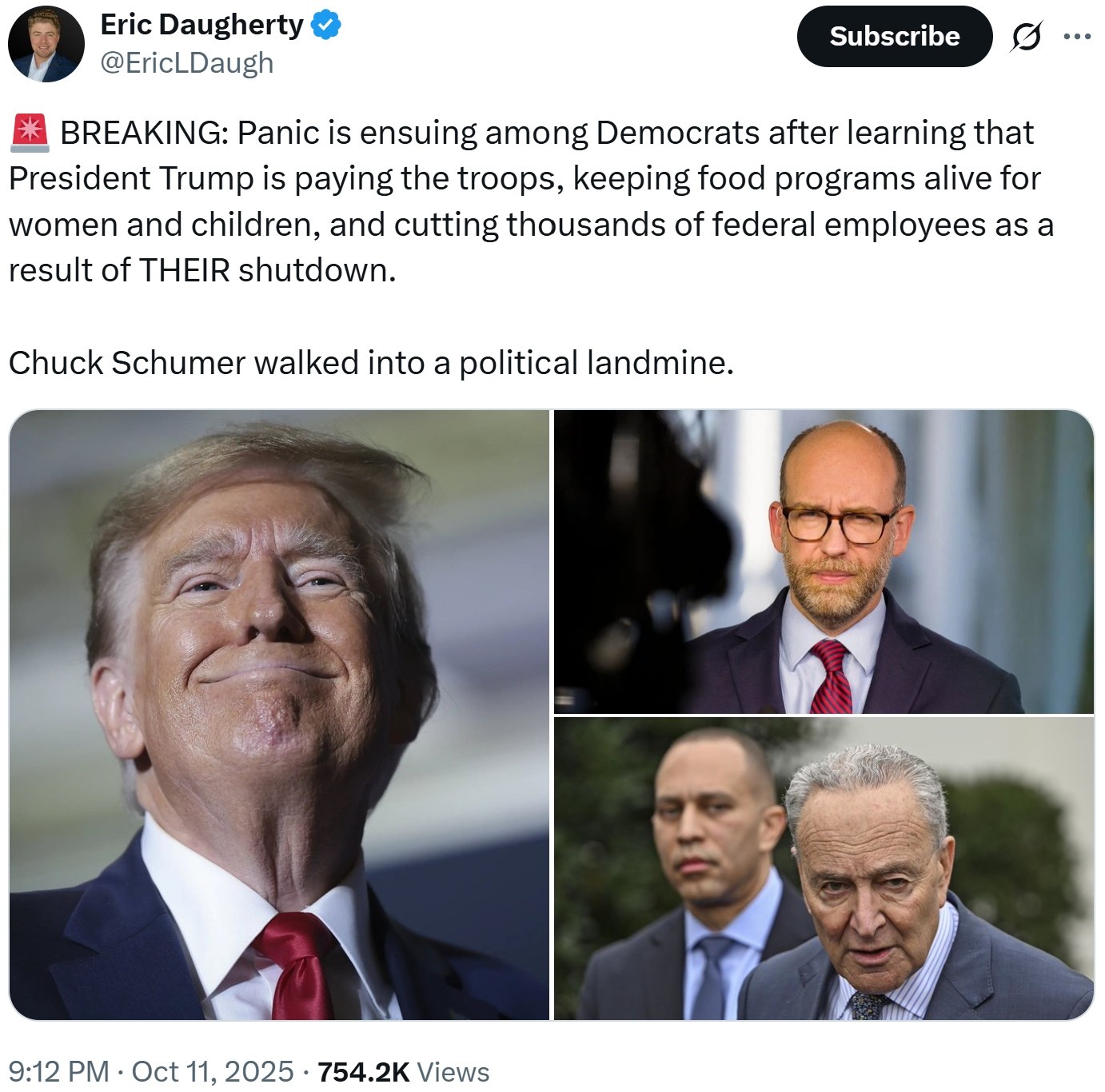Click the 754.2K view count

point(364,1072)
